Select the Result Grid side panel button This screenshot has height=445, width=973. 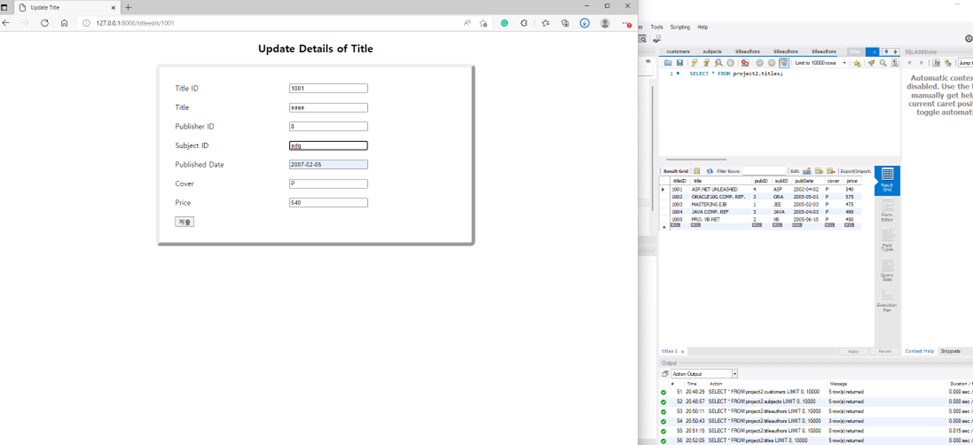pos(887,181)
